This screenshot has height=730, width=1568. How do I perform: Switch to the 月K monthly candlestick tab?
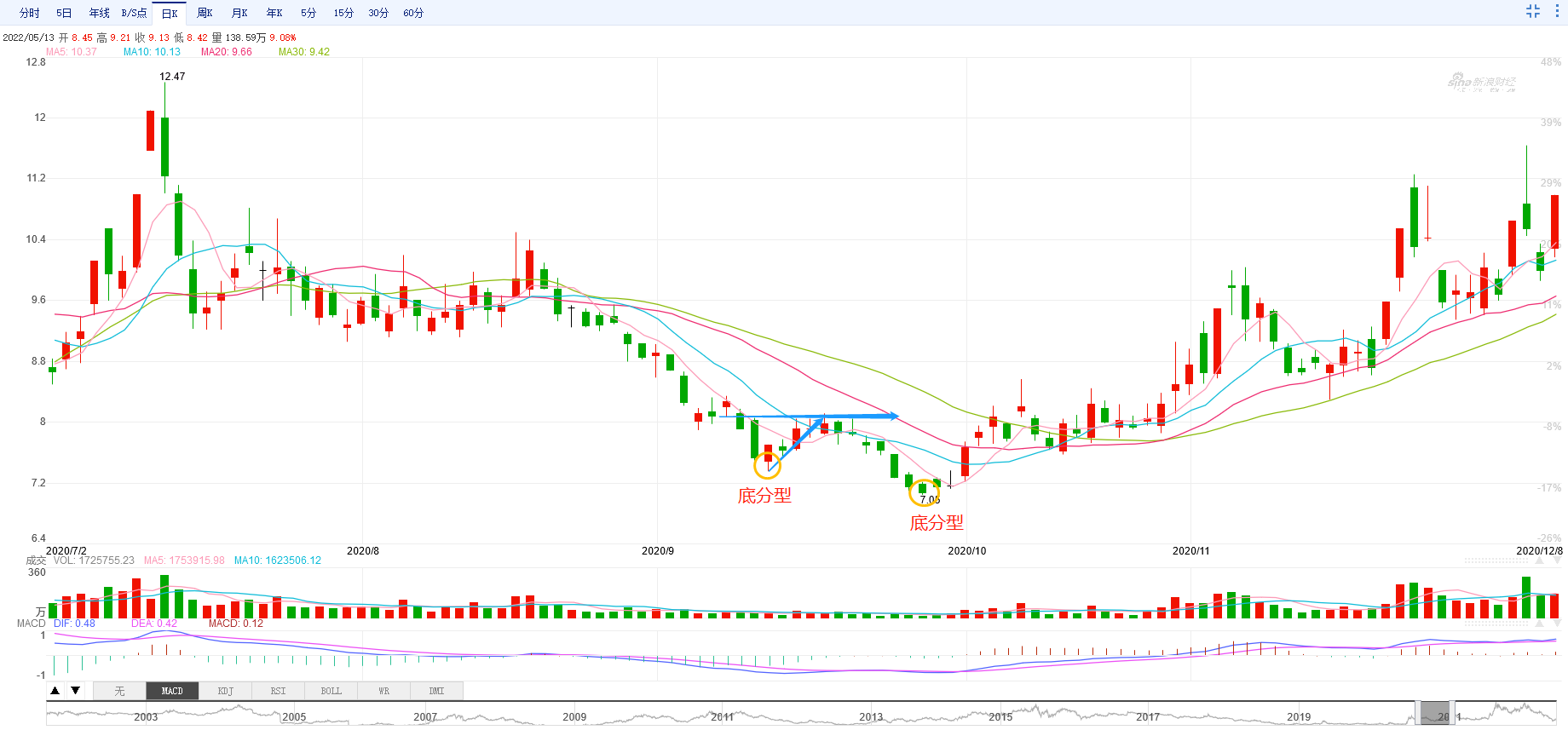239,13
